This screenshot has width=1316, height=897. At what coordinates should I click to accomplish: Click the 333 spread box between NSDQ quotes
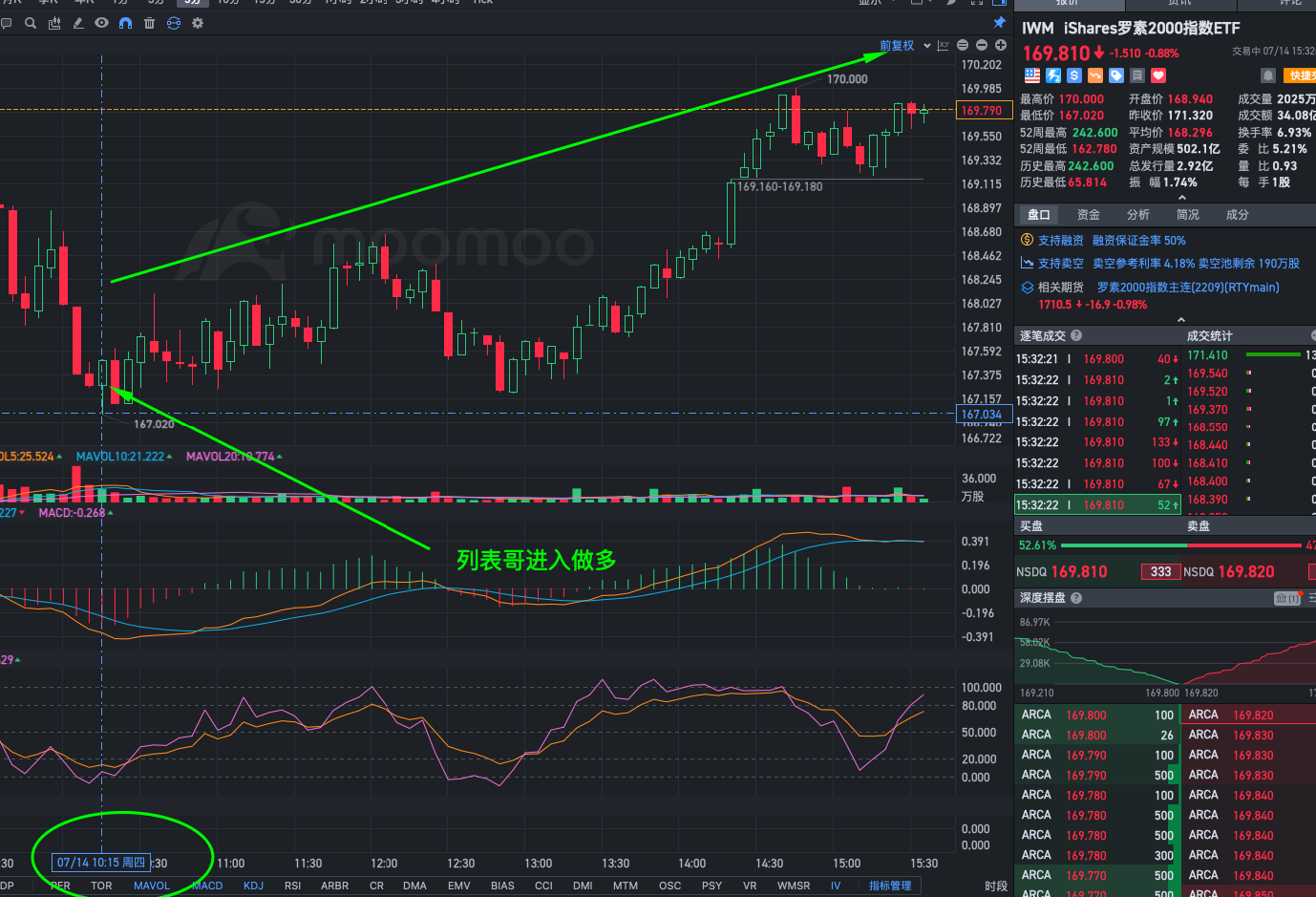[x=1160, y=571]
